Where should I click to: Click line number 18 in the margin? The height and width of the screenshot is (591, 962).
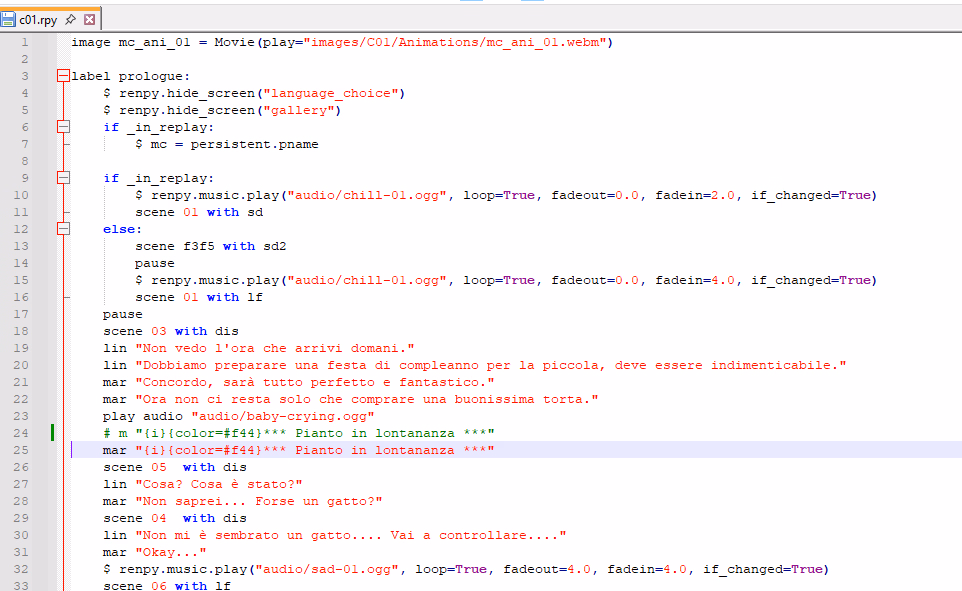22,331
